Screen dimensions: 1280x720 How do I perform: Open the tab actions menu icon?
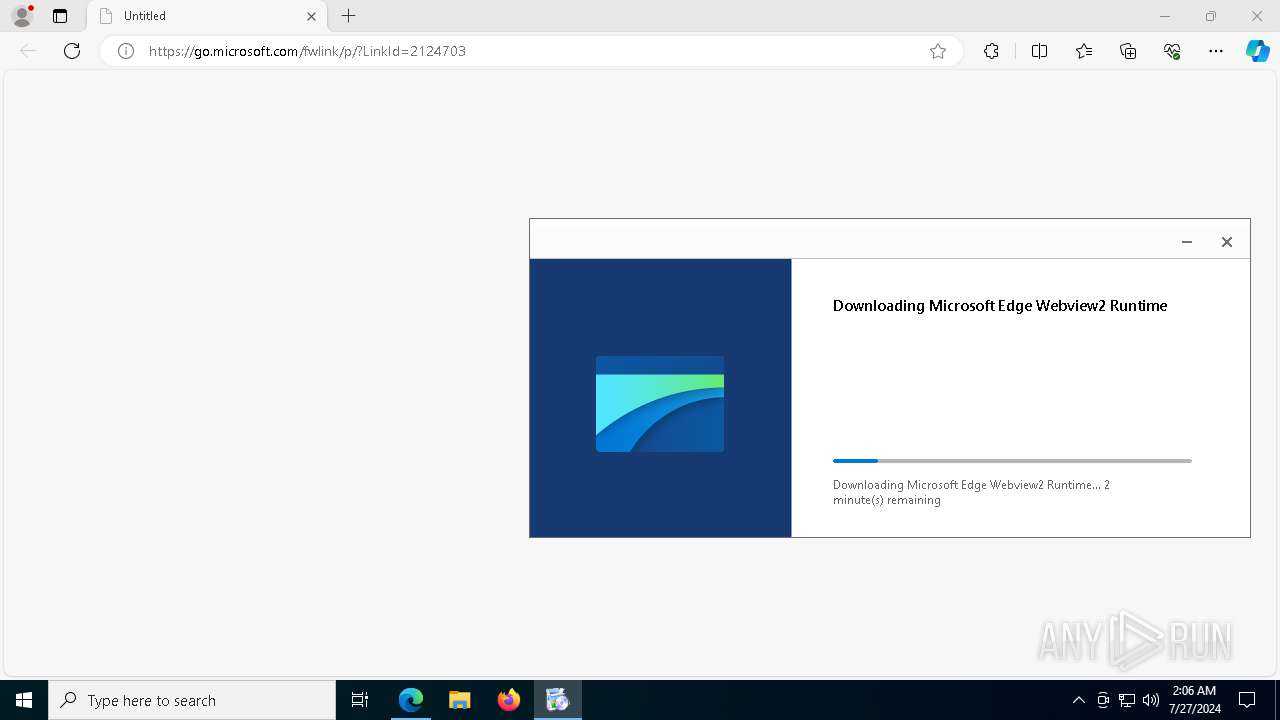[x=60, y=16]
